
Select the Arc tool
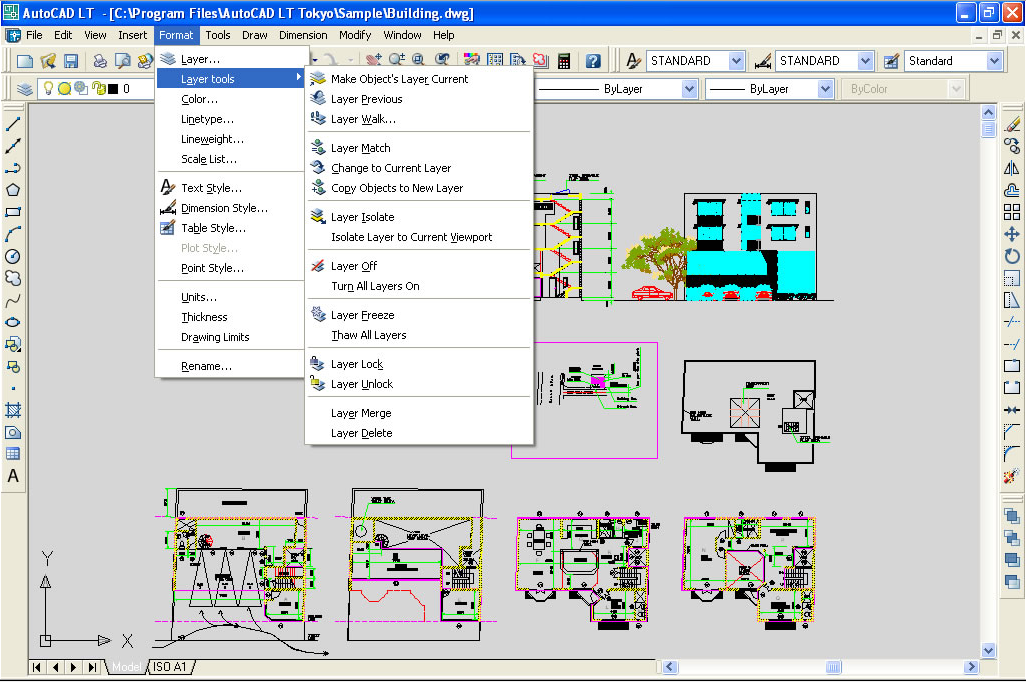point(12,234)
